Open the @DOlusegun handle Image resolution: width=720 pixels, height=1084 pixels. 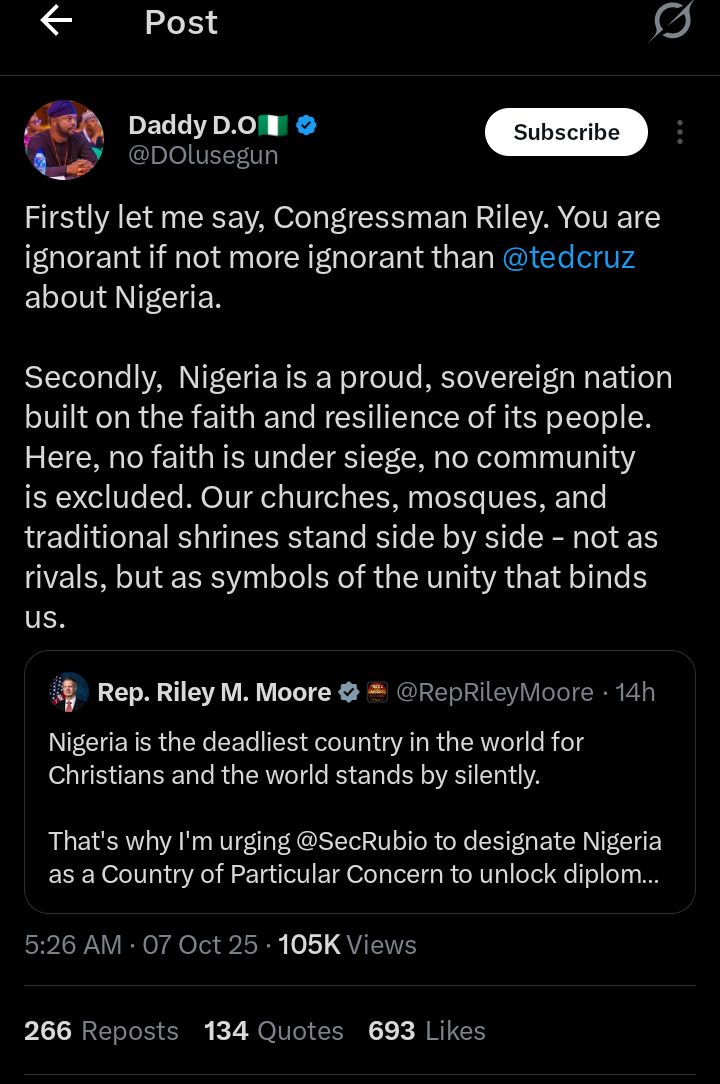[203, 156]
